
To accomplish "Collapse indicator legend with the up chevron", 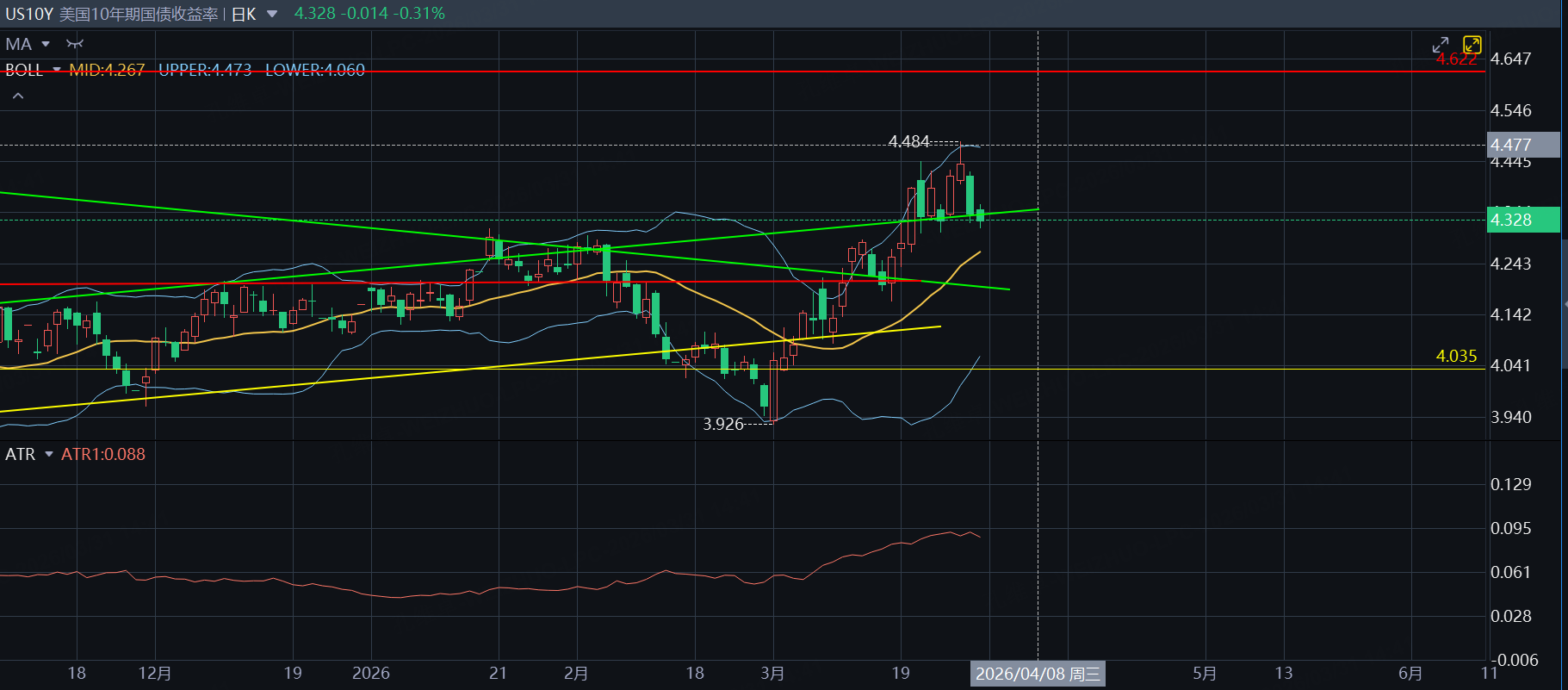I will point(18,96).
